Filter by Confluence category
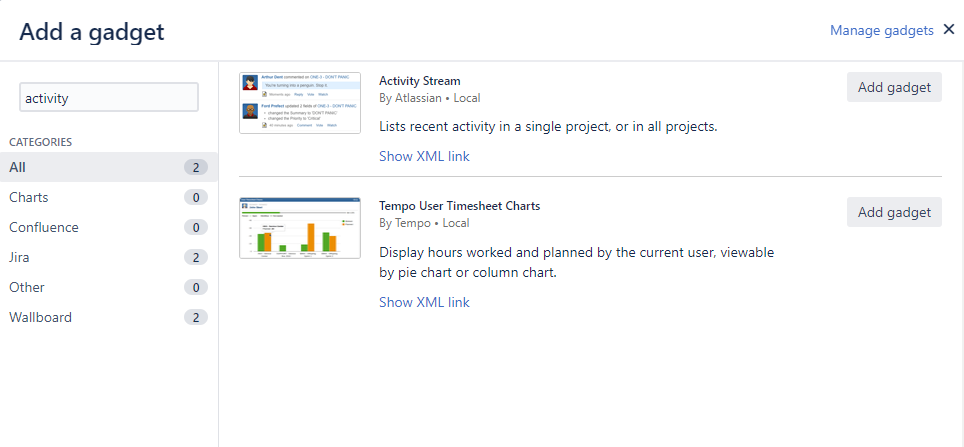This screenshot has width=964, height=447. pyautogui.click(x=43, y=227)
